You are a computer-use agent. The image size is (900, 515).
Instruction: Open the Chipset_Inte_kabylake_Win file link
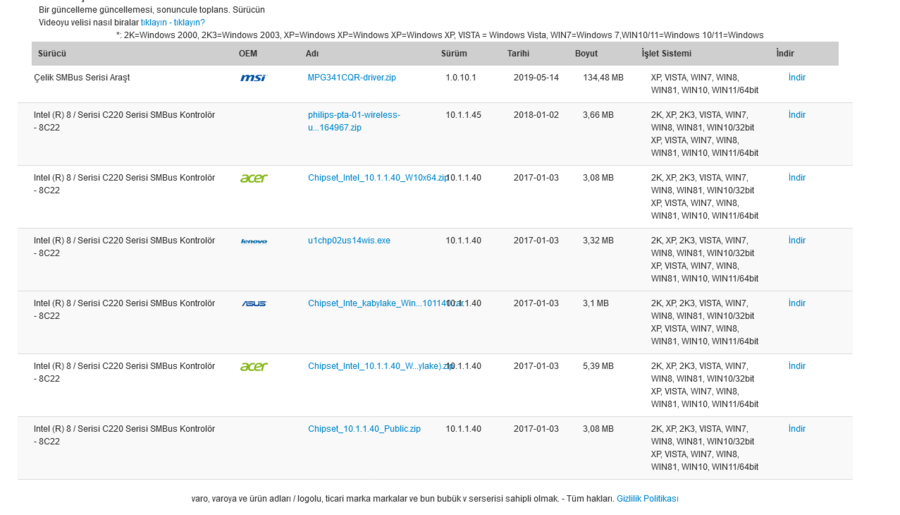tap(385, 303)
